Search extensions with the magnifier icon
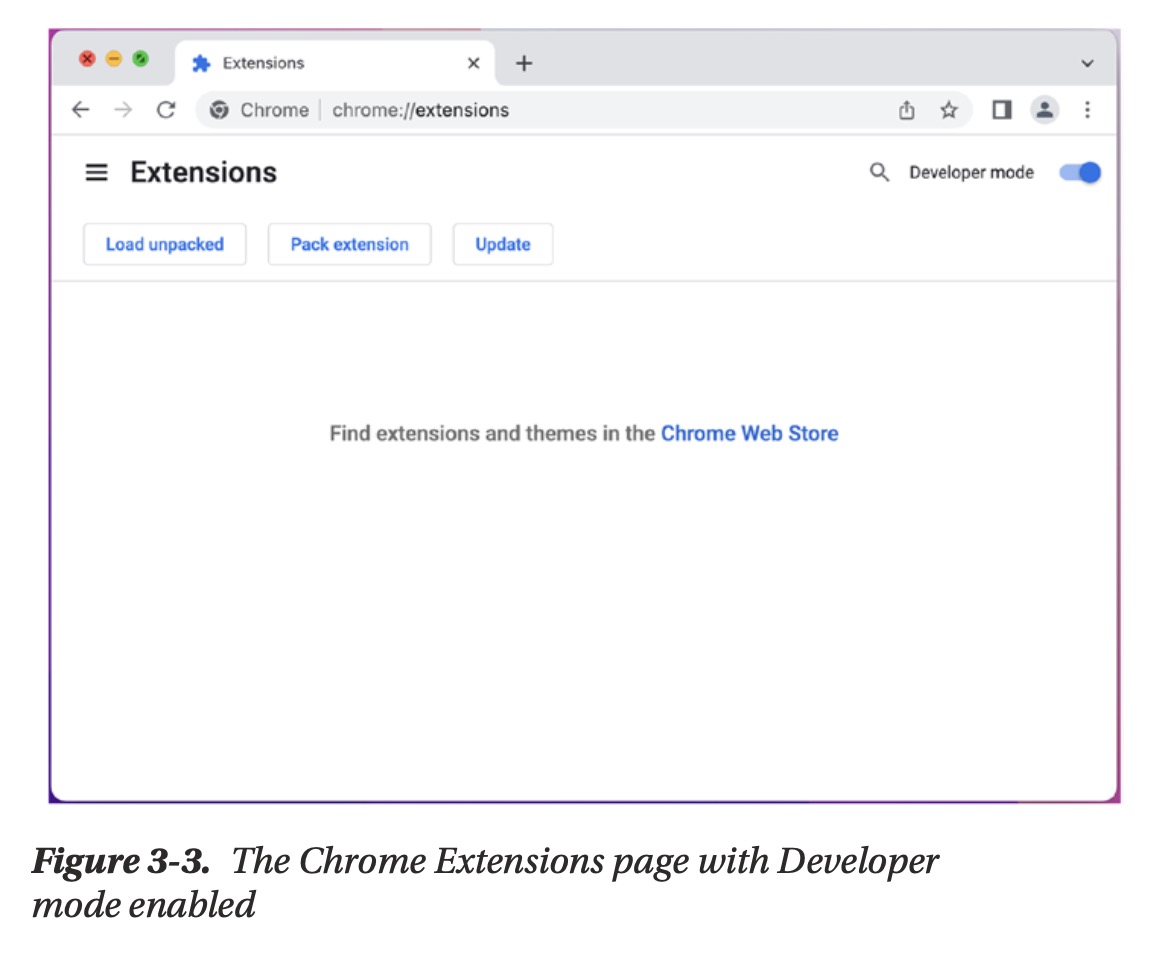The height and width of the screenshot is (958, 1170). 879,173
